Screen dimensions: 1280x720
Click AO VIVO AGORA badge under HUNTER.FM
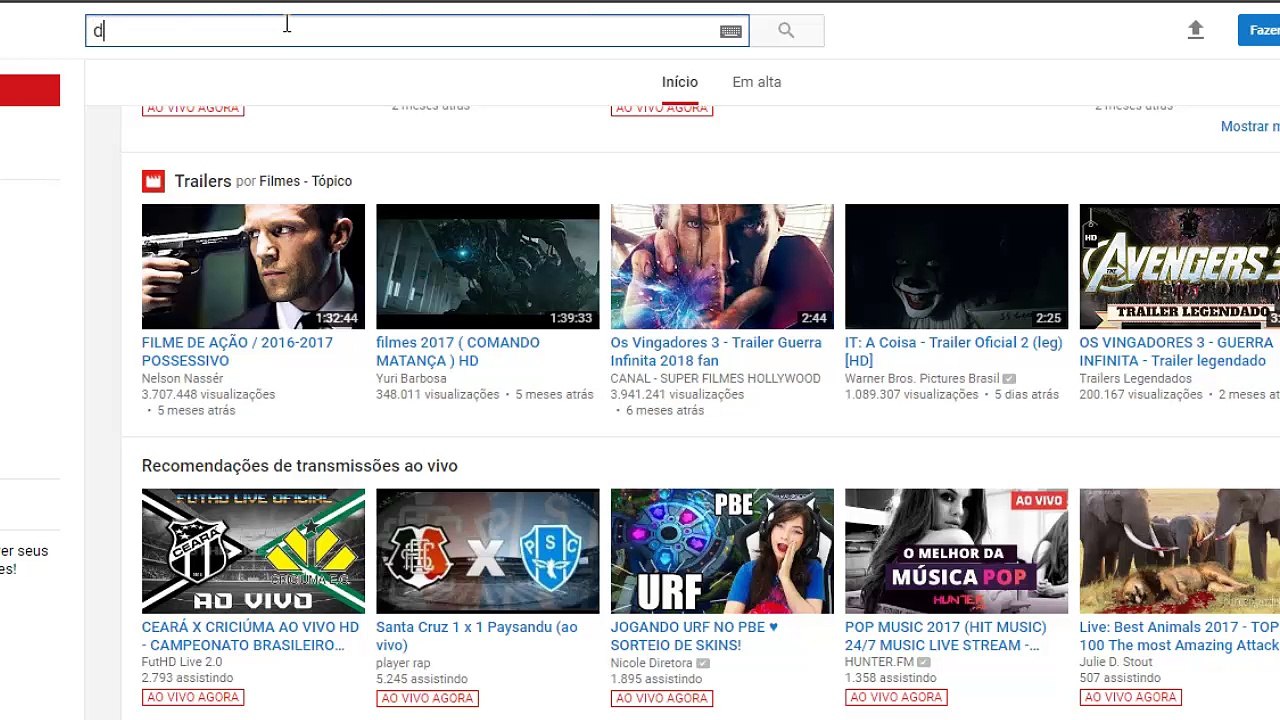(896, 698)
